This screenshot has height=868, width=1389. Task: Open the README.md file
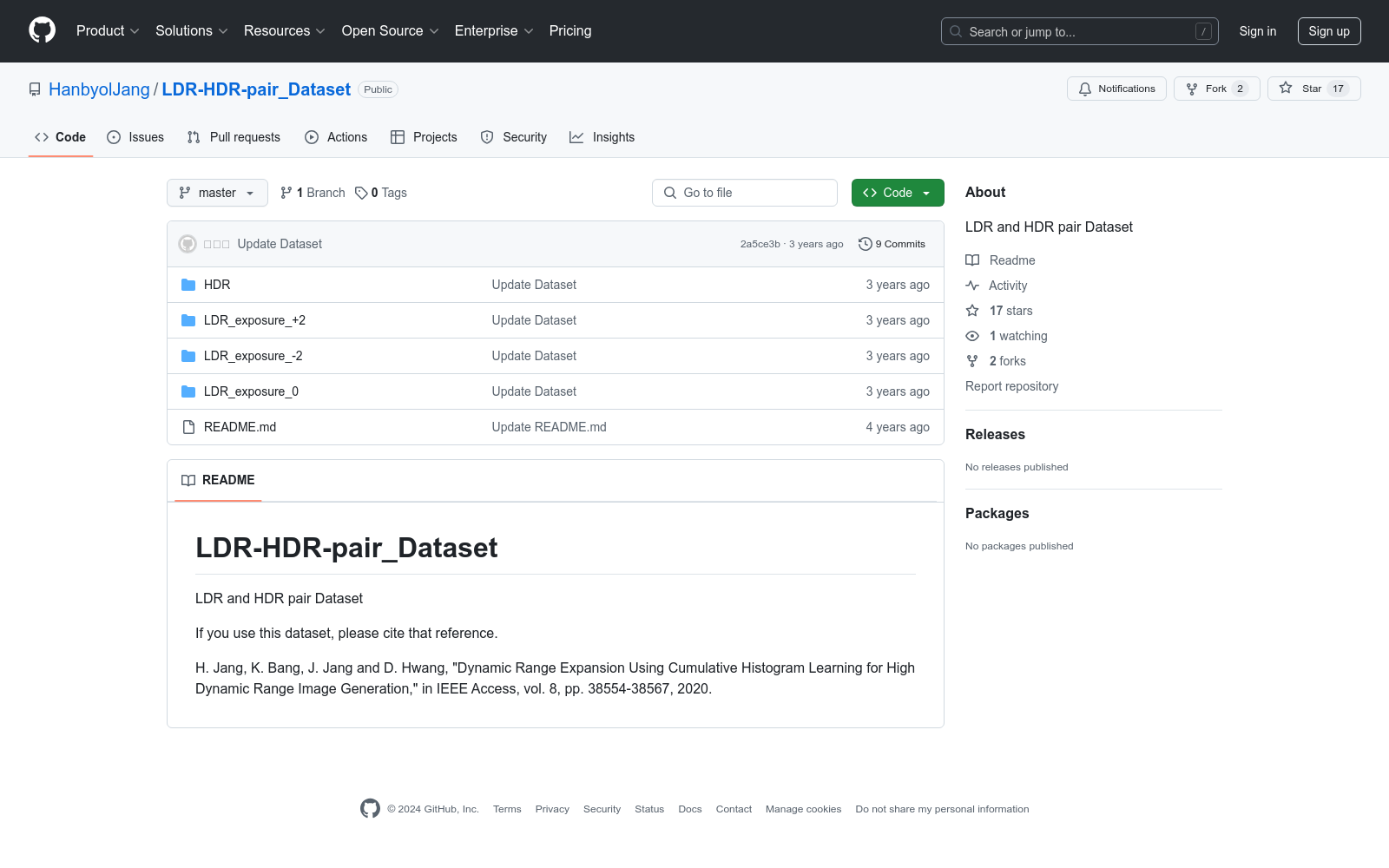click(x=240, y=427)
